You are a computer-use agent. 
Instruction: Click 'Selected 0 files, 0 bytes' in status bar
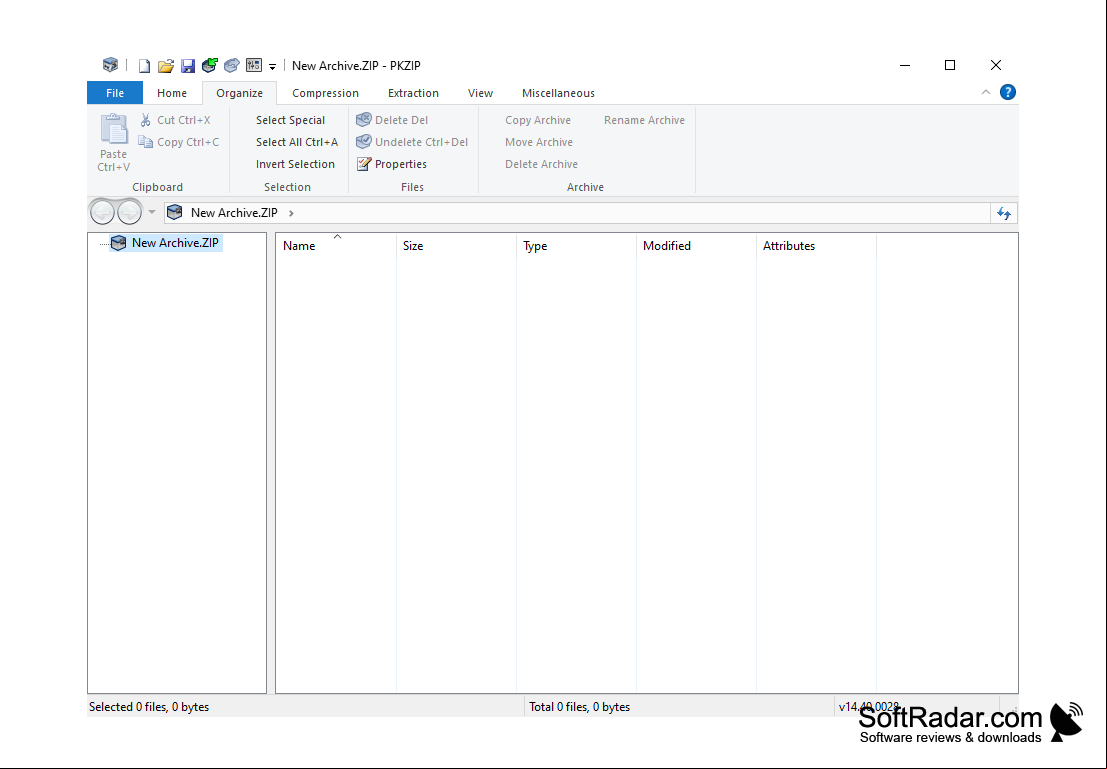click(x=149, y=707)
